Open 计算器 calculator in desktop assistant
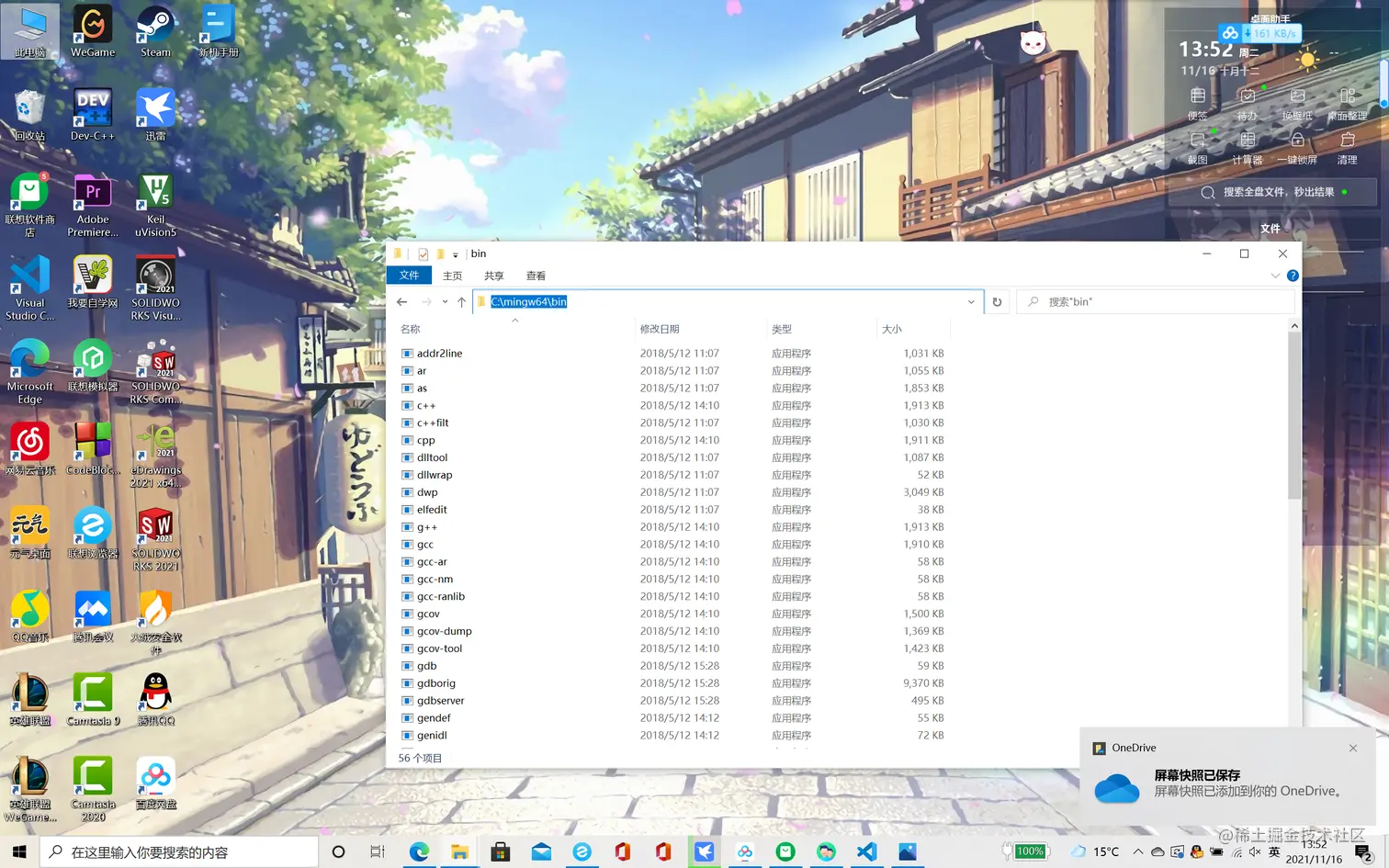 tap(1247, 148)
